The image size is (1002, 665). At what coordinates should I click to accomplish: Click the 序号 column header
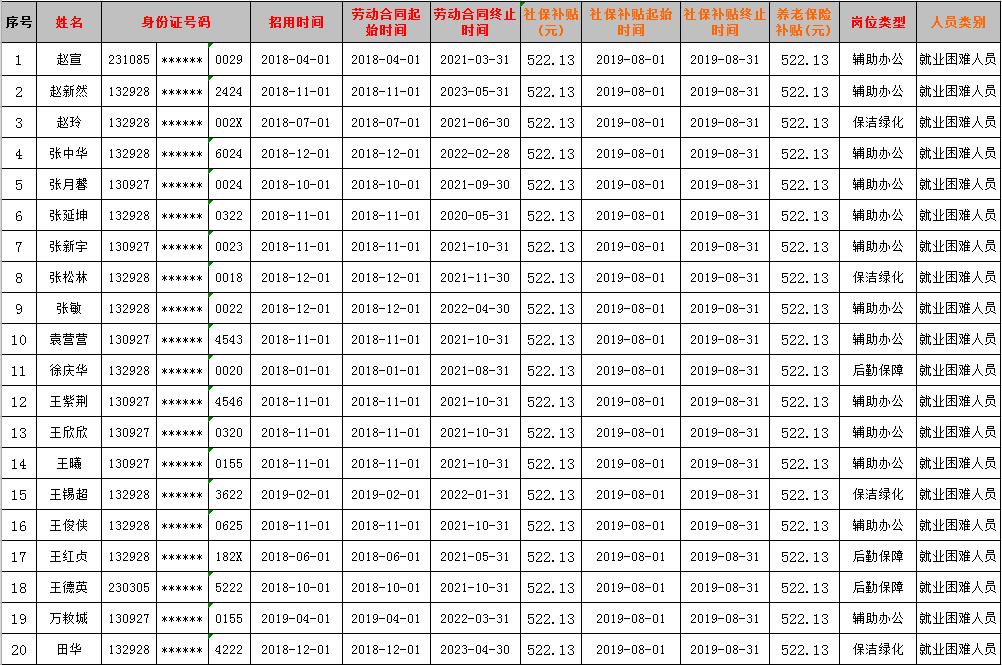(x=18, y=21)
